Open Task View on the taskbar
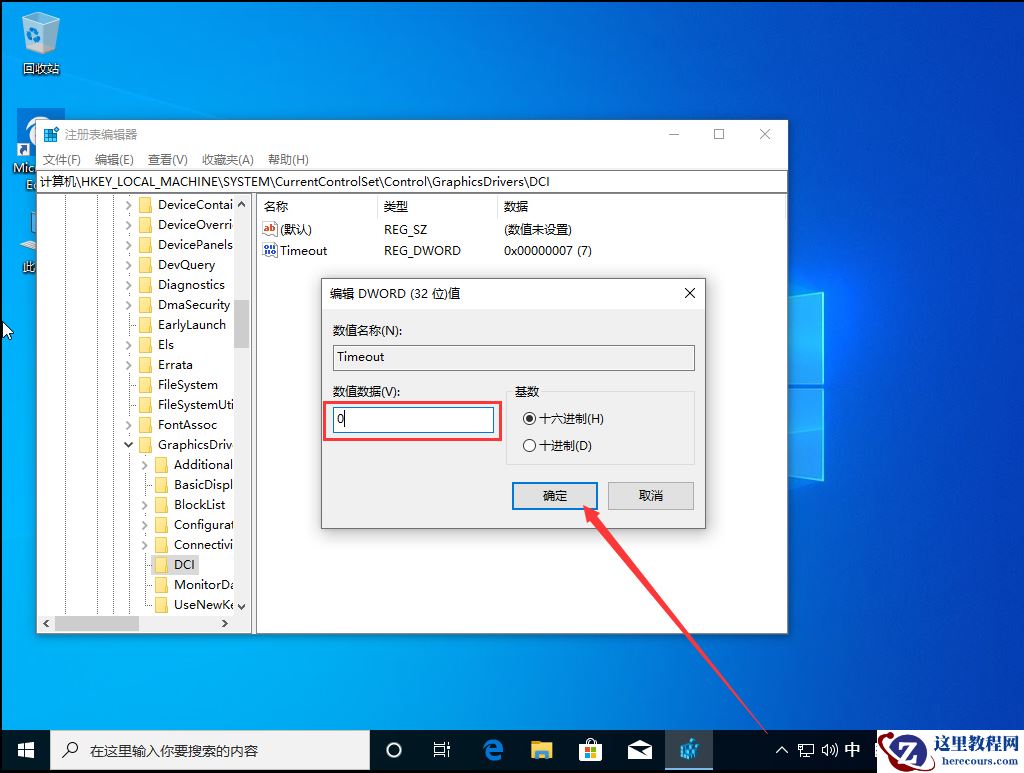The image size is (1024, 773). pos(442,749)
